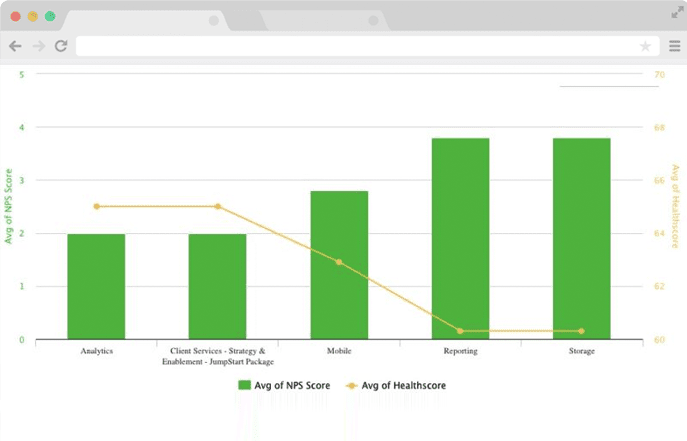Click the green Avg of NPS Score legend swatch
687x441 pixels.
[x=244, y=385]
